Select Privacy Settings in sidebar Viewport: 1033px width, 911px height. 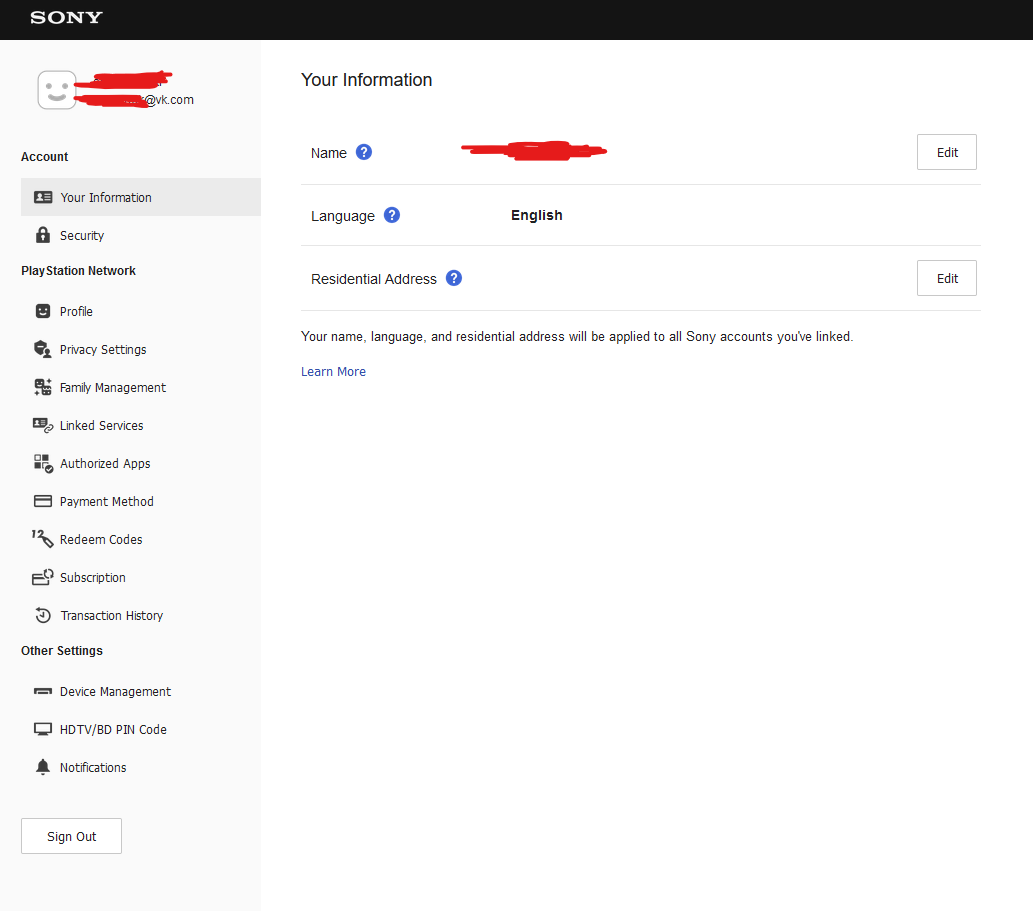point(141,349)
